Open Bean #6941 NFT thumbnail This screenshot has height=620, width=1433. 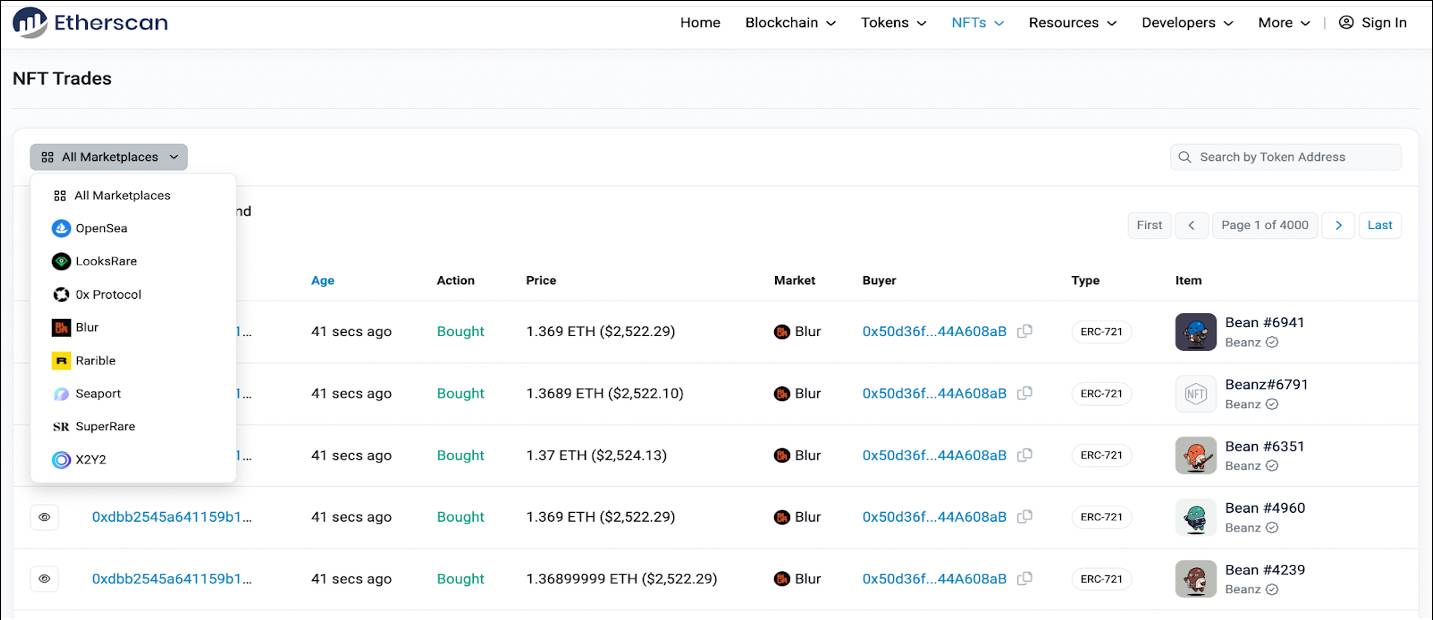(1196, 332)
